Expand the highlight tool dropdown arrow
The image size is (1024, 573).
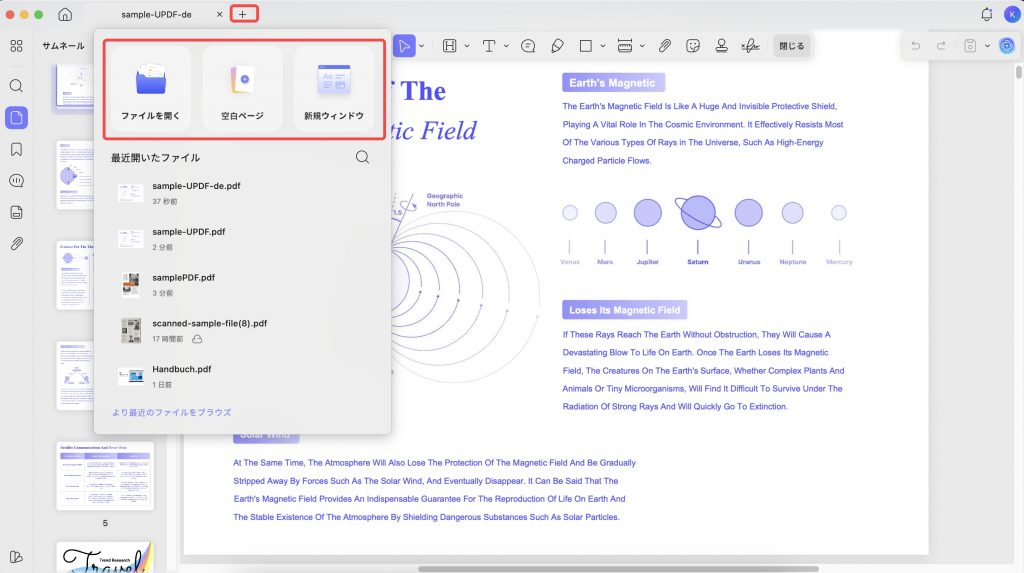click(466, 46)
